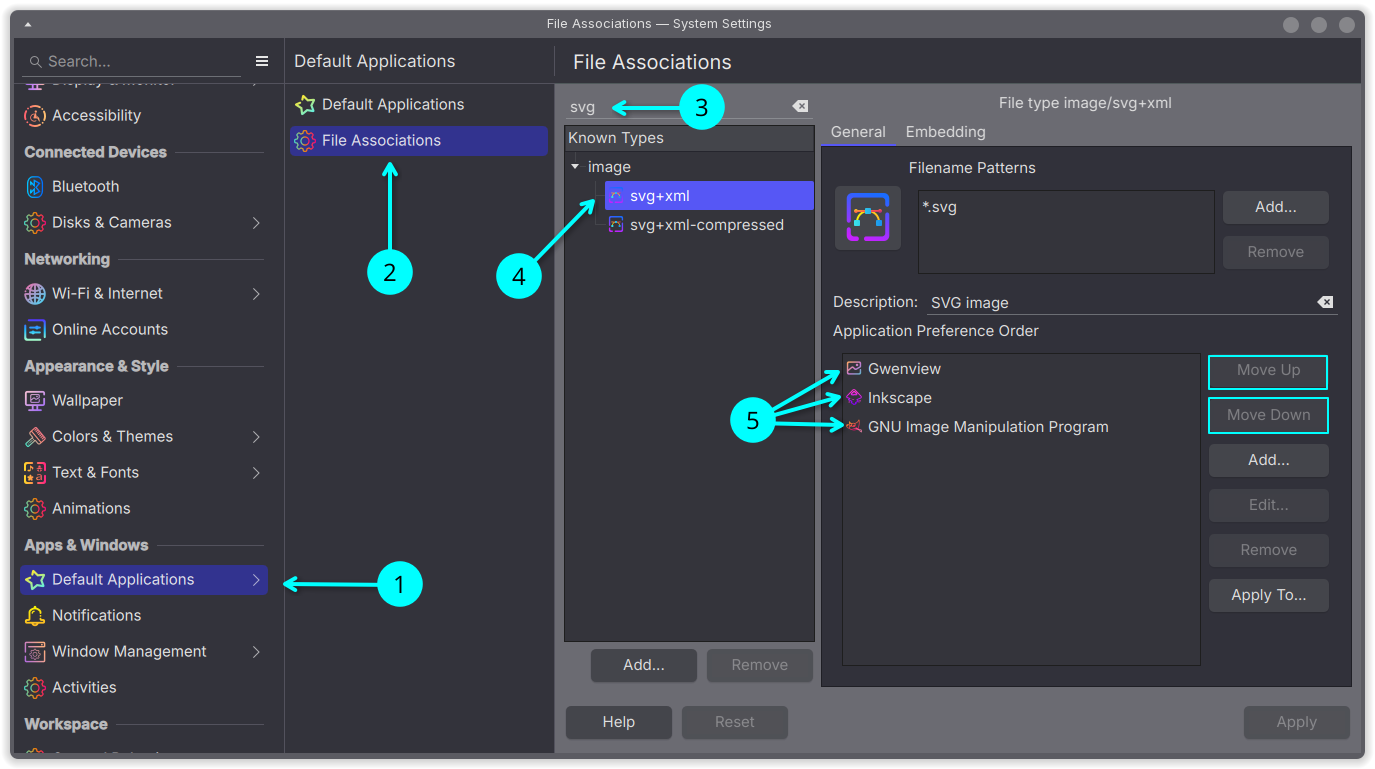Image resolution: width=1375 pixels, height=769 pixels.
Task: Click the Inkscape application icon
Action: tap(854, 398)
